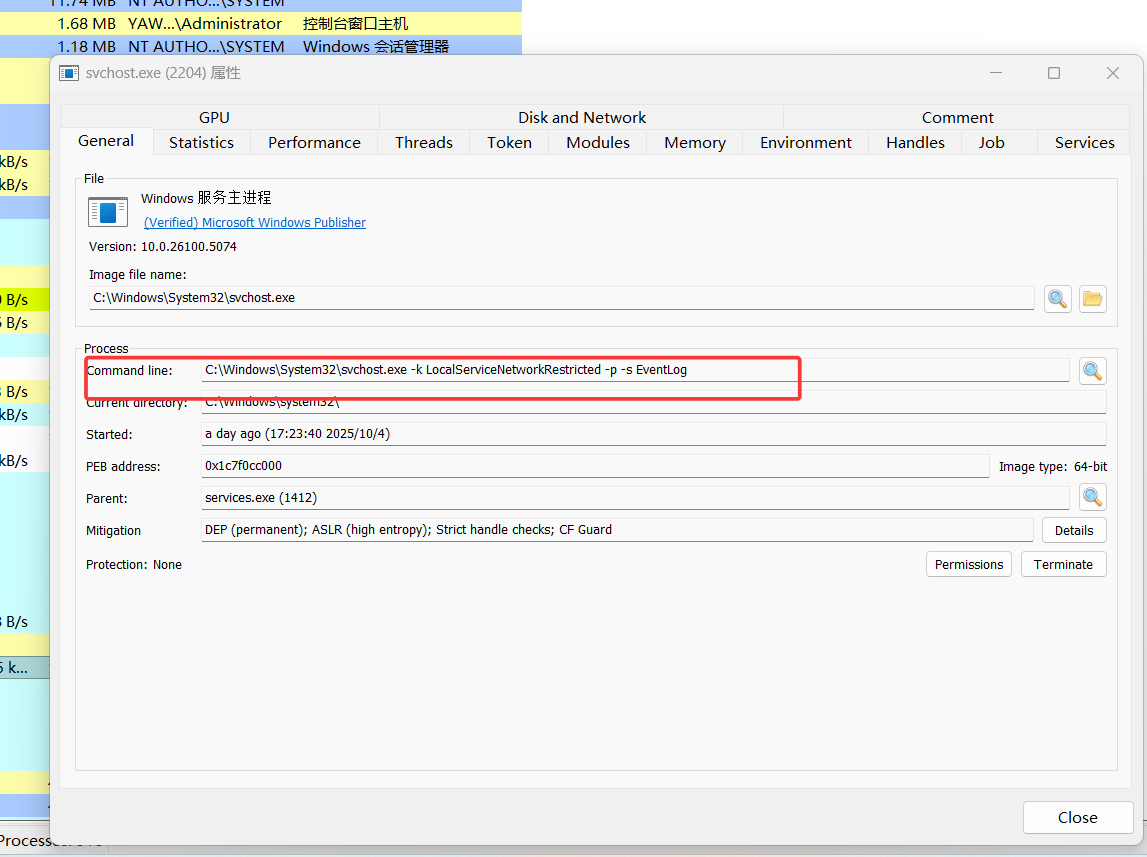Click the mitigation Details button
This screenshot has width=1147, height=857.
coord(1074,530)
